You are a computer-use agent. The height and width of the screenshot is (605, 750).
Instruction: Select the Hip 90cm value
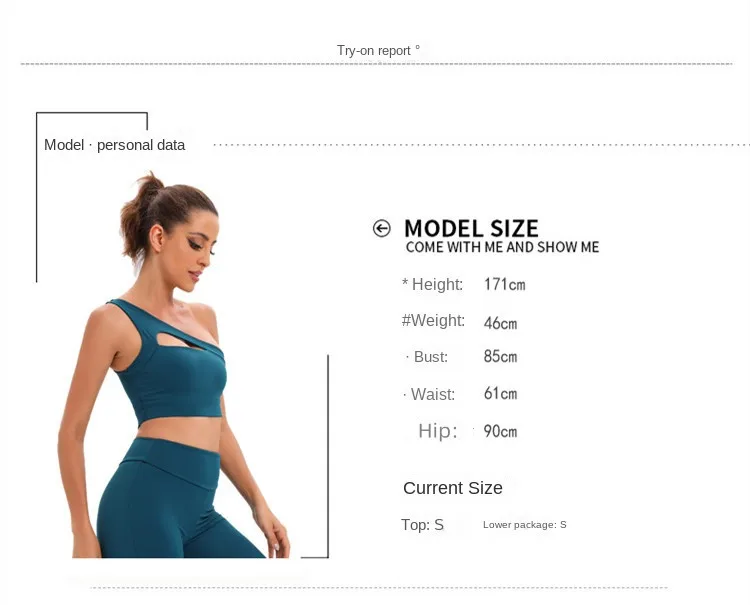(500, 431)
